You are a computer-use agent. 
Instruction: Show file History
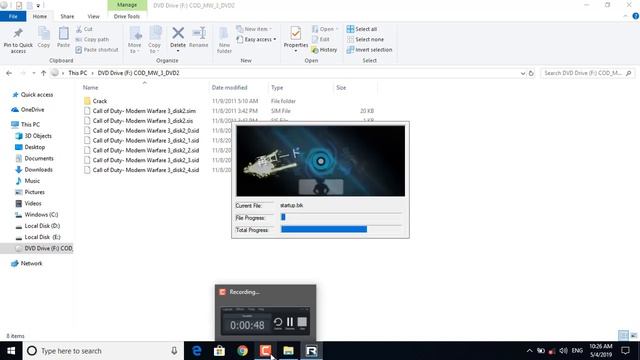tap(324, 49)
